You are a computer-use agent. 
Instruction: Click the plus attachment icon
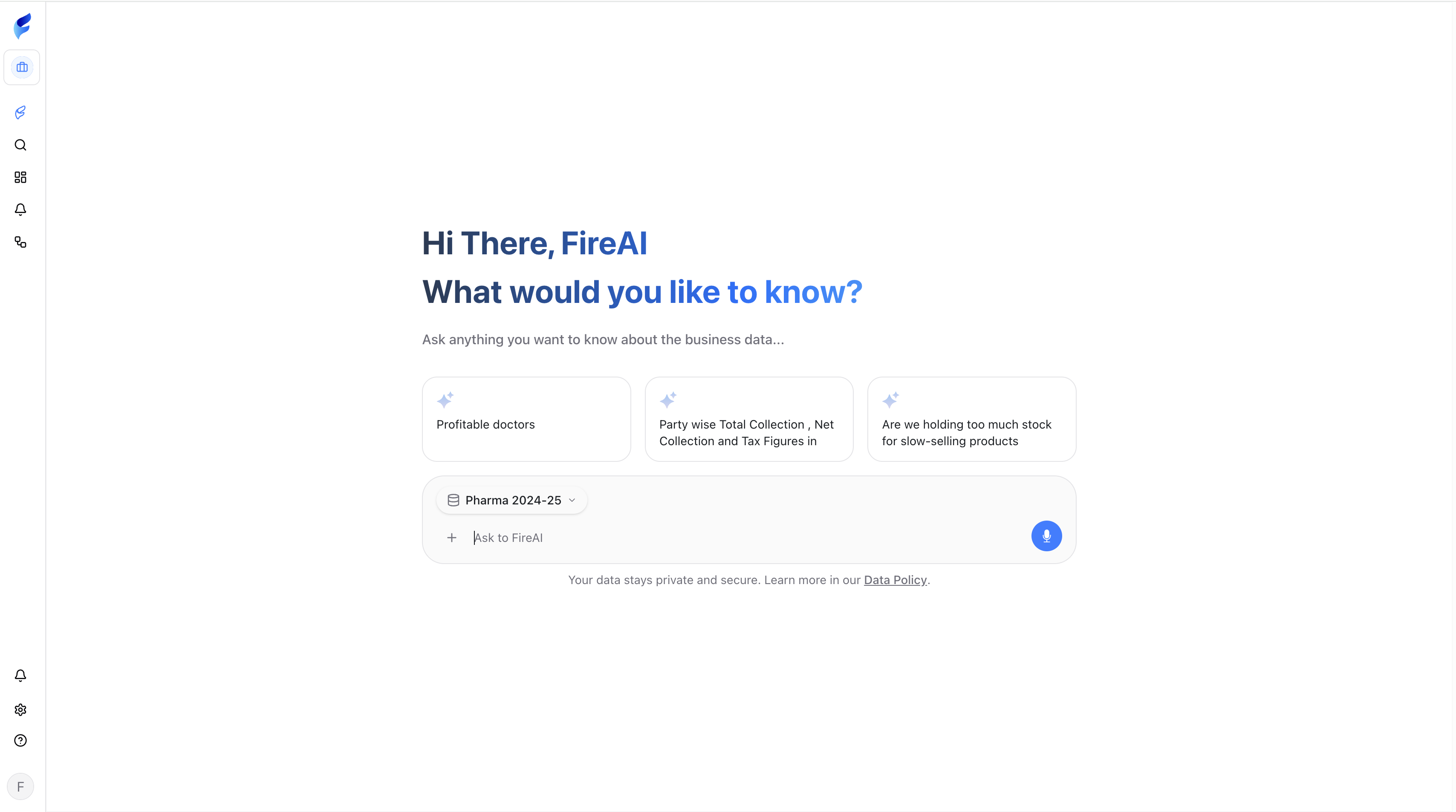452,538
